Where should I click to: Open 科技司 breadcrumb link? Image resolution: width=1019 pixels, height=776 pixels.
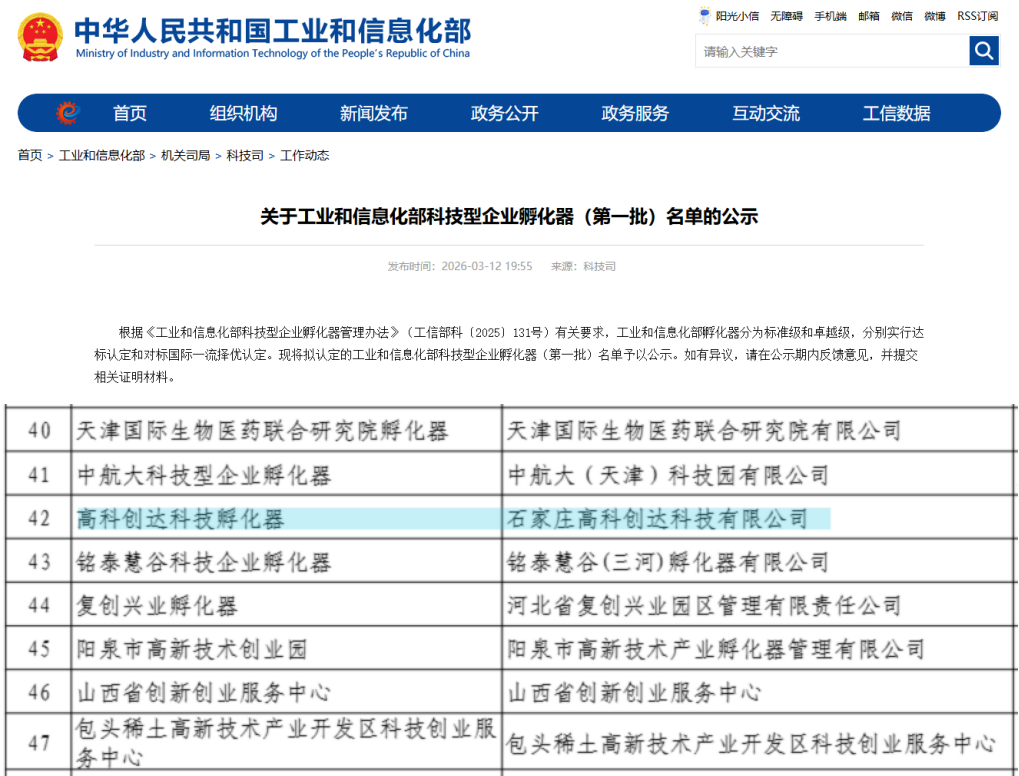(x=245, y=155)
